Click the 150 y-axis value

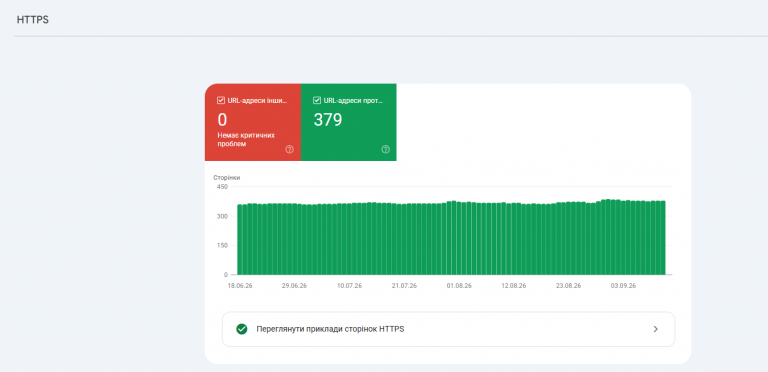coord(222,245)
